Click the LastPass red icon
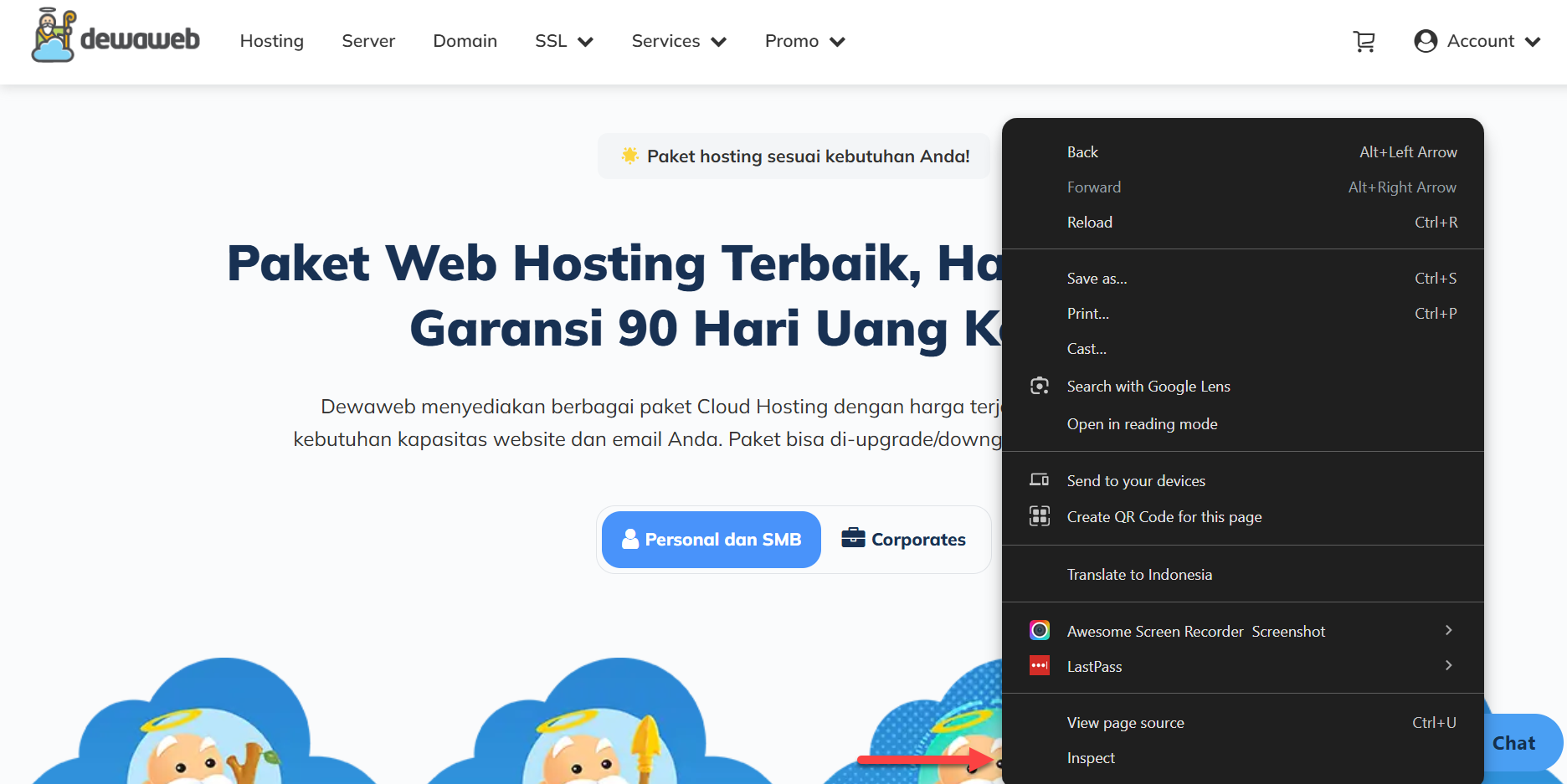 (1040, 666)
